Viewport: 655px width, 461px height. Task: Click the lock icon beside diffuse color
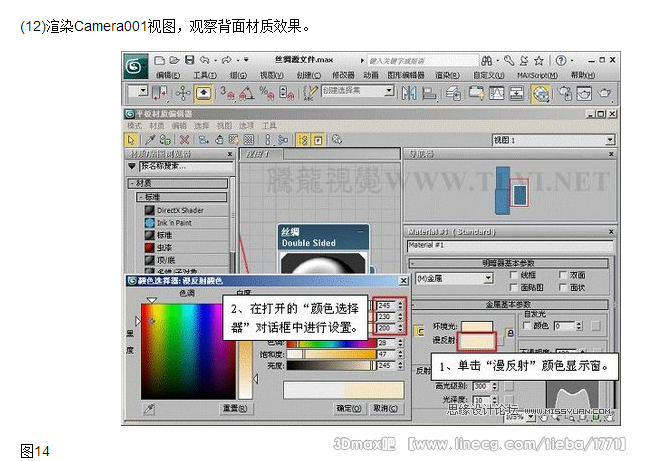(x=510, y=333)
